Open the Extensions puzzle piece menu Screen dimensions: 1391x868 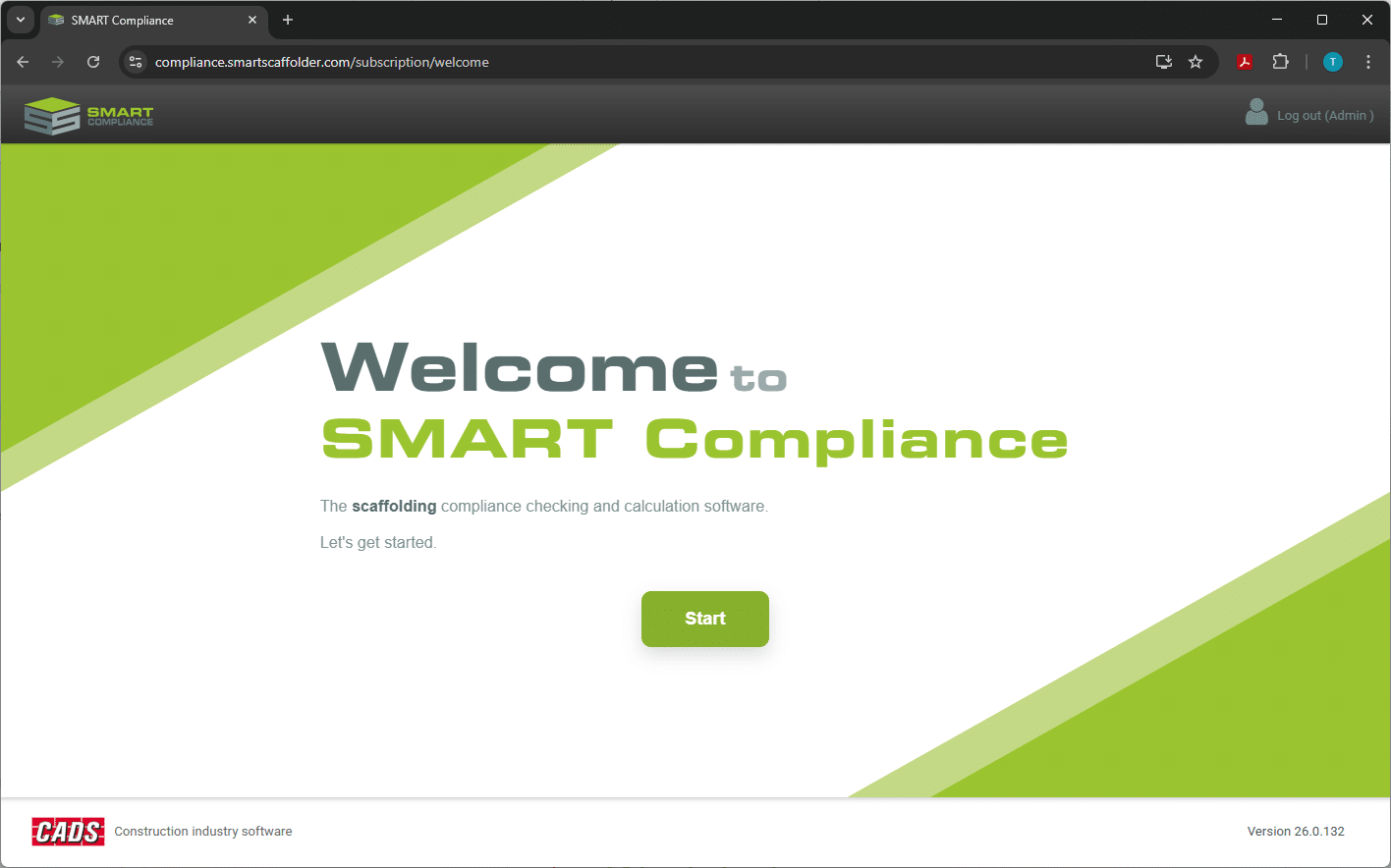[x=1280, y=62]
